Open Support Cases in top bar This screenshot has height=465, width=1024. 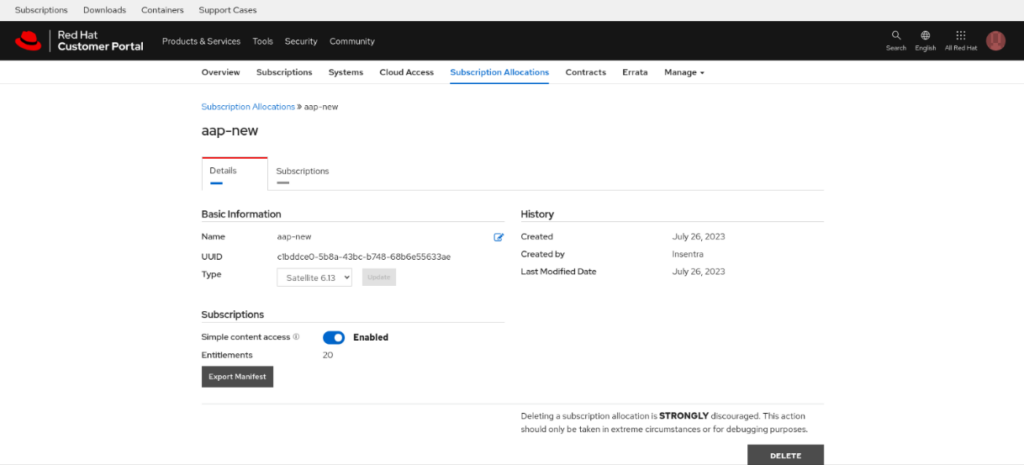pyautogui.click(x=228, y=10)
